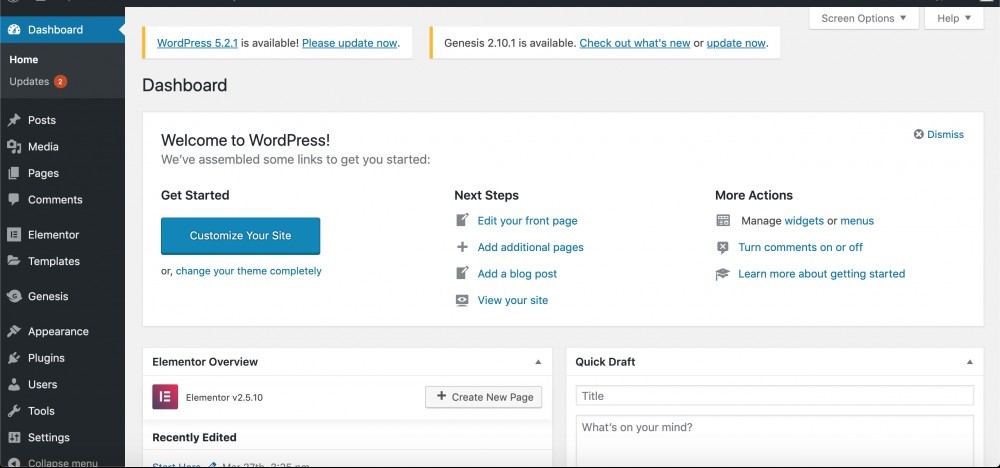Viewport: 1000px width, 468px height.
Task: Open the menus link
Action: [x=857, y=221]
